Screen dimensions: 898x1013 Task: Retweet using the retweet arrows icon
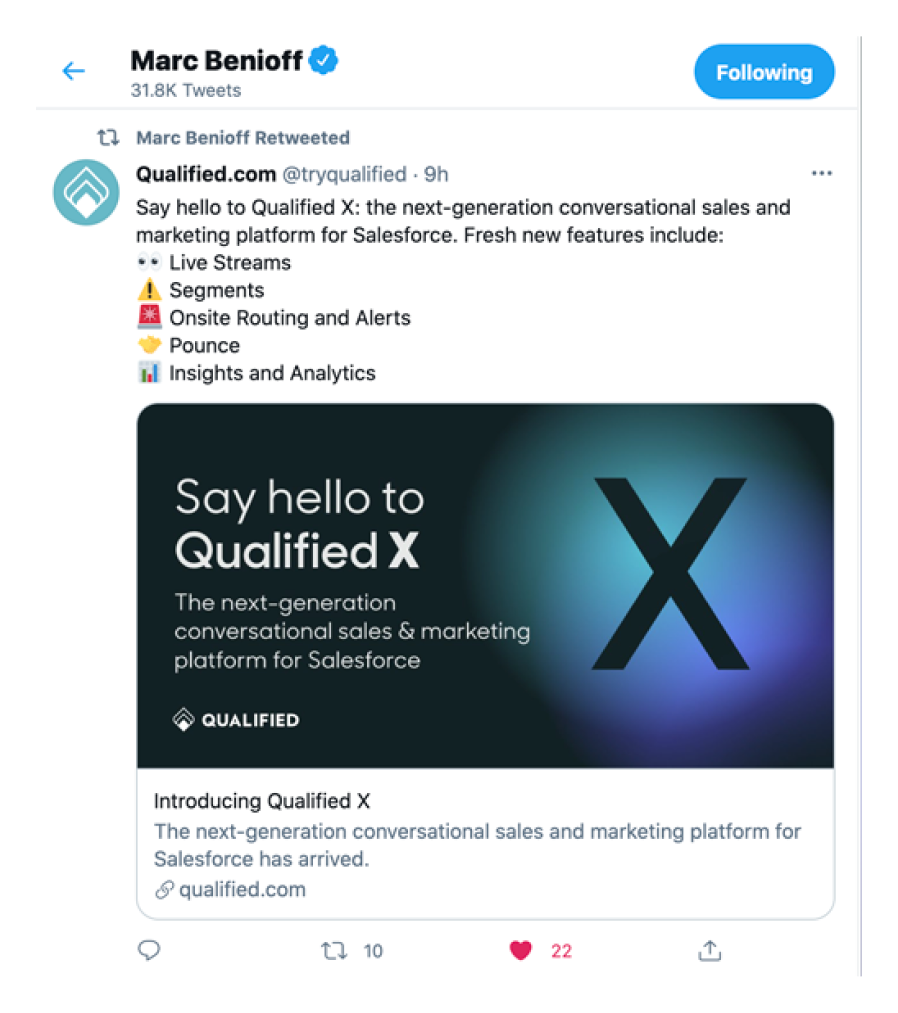pyautogui.click(x=334, y=950)
